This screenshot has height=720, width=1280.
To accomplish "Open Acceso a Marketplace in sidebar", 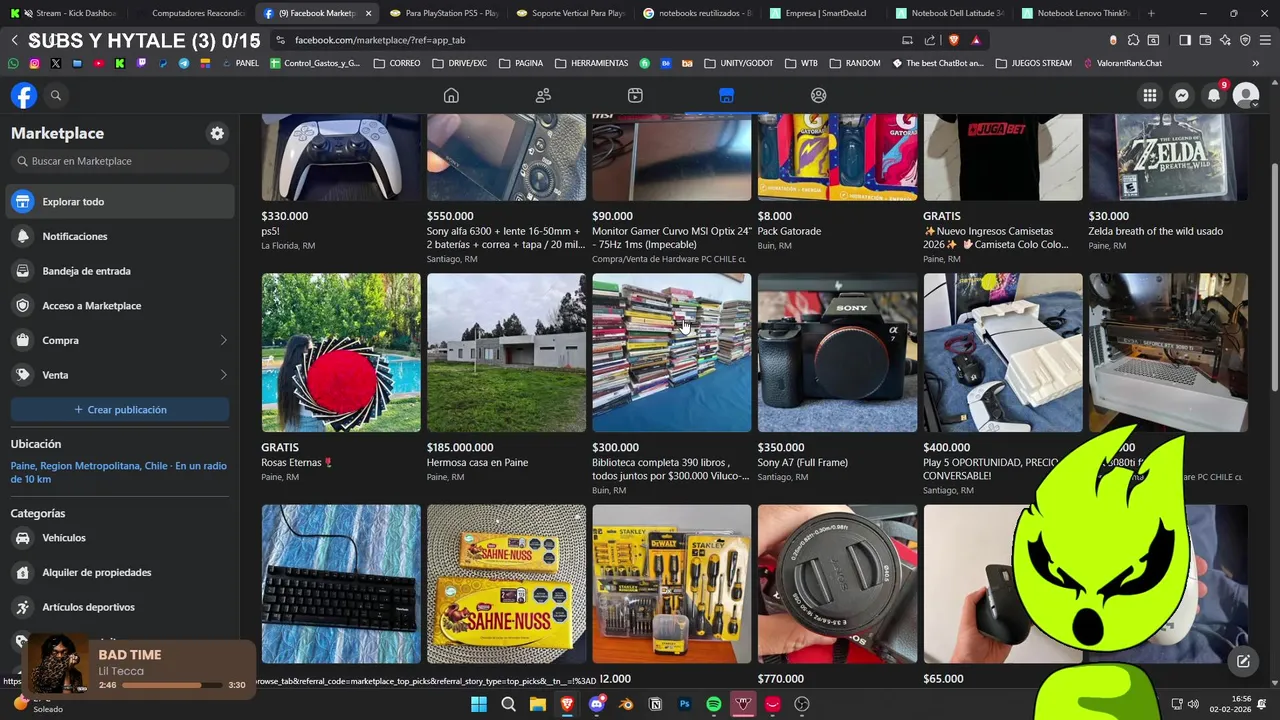I will click(120, 306).
